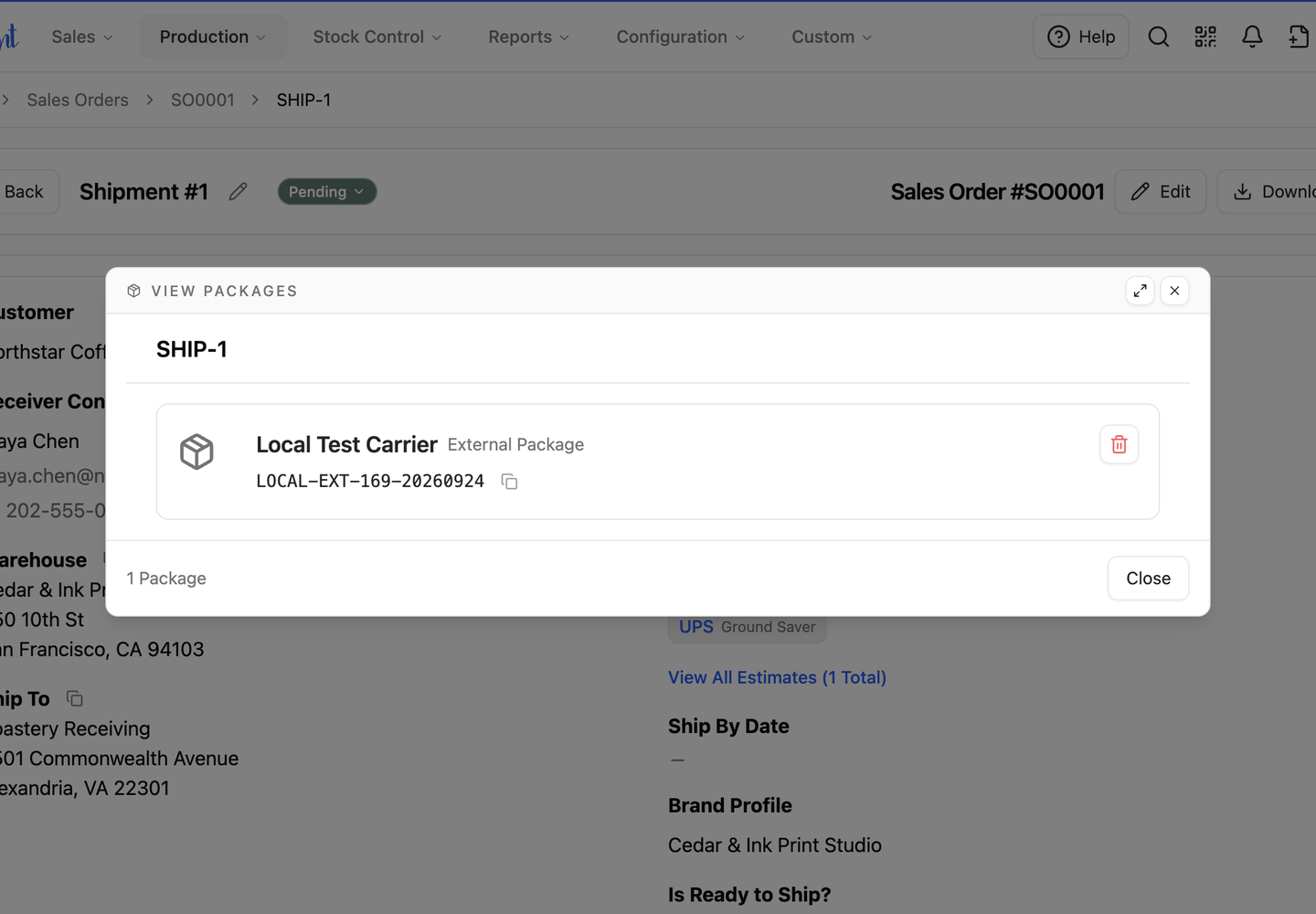
Task: Open the Help button
Action: pos(1081,37)
